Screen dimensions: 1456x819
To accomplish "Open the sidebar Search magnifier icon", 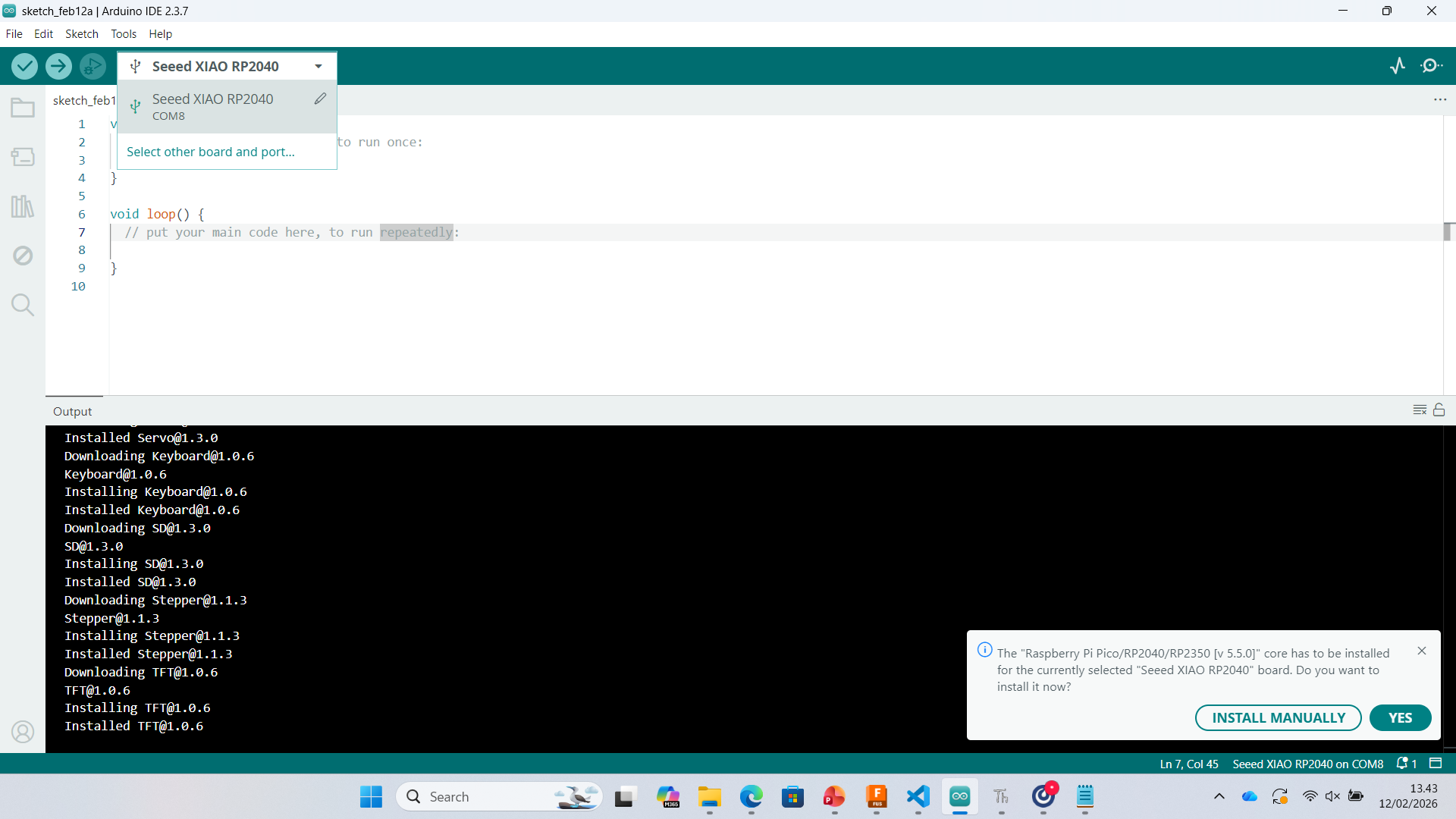I will 23,305.
